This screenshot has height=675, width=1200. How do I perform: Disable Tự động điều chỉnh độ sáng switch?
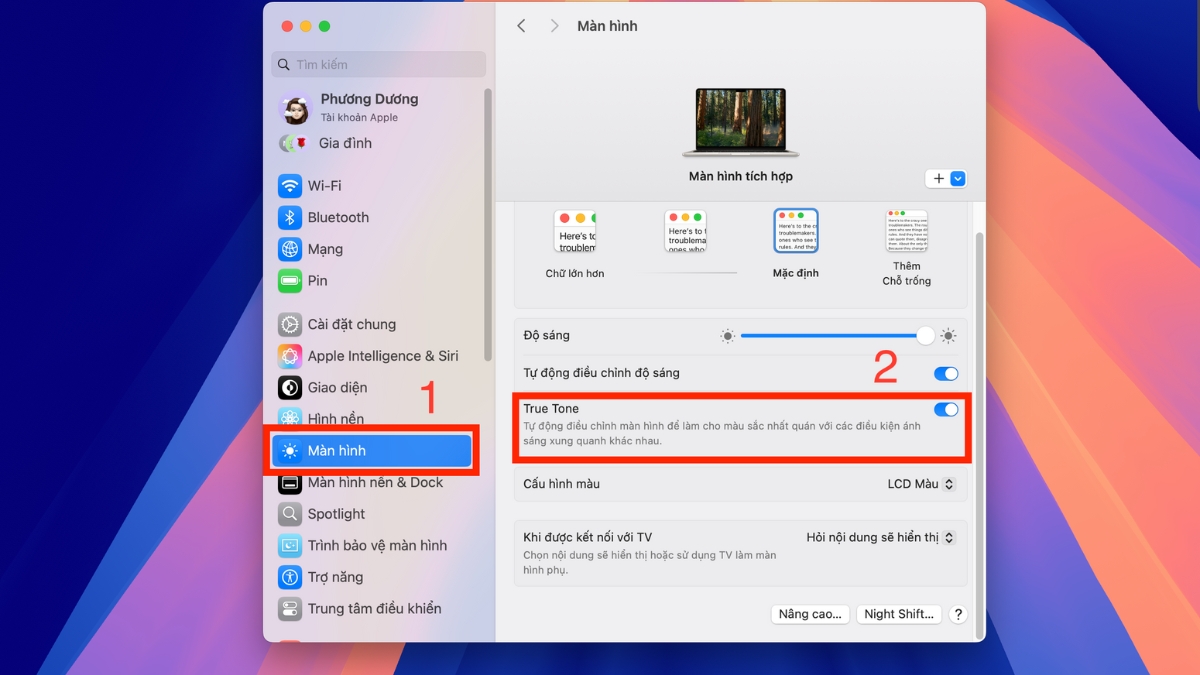(945, 374)
